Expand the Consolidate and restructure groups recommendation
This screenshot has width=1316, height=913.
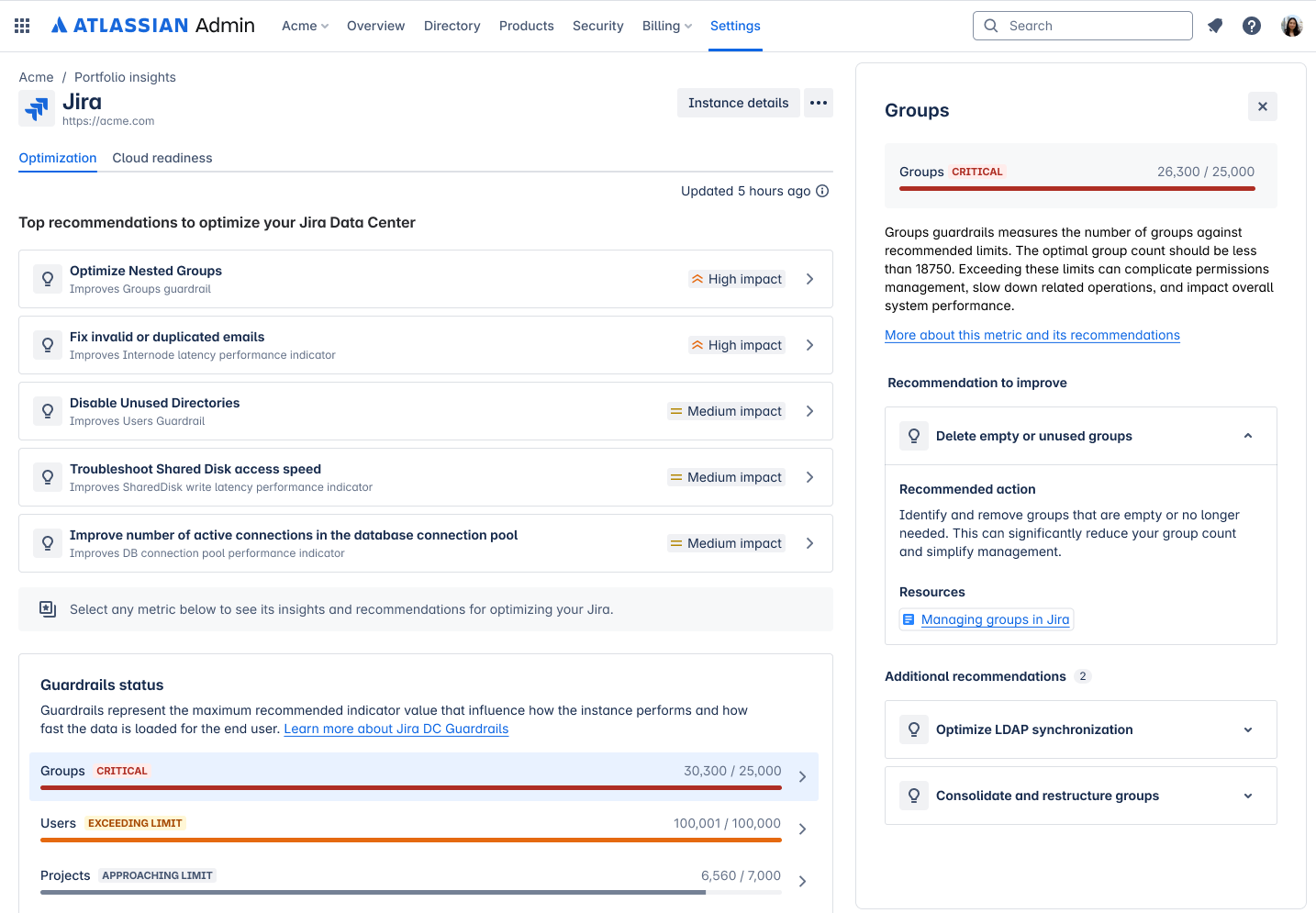[1246, 796]
